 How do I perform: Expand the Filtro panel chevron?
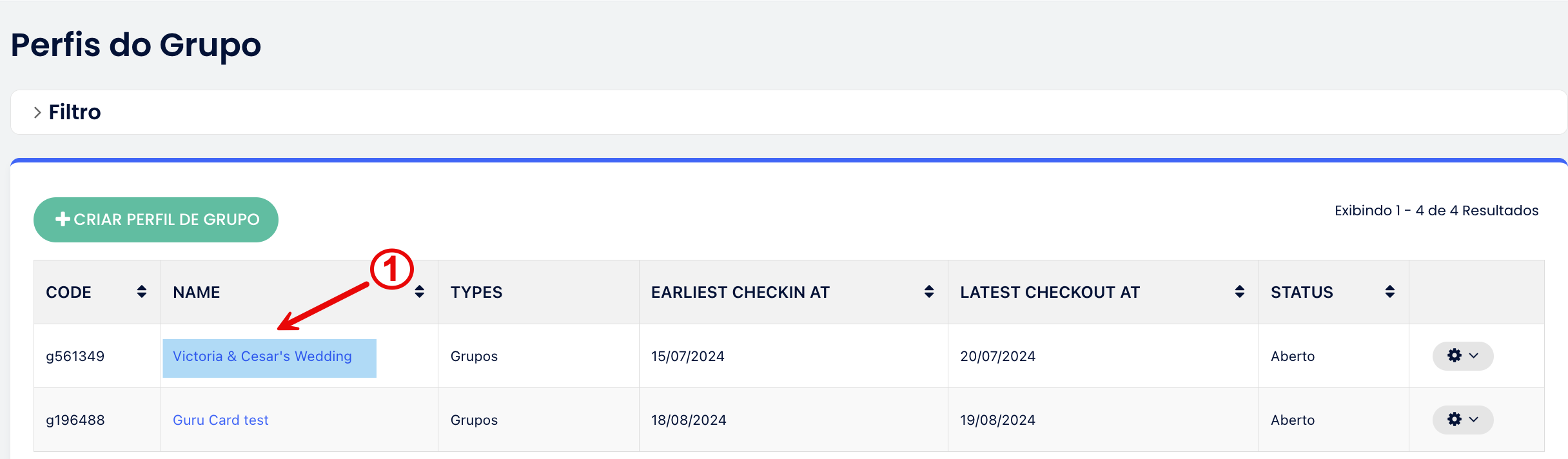pyautogui.click(x=37, y=112)
